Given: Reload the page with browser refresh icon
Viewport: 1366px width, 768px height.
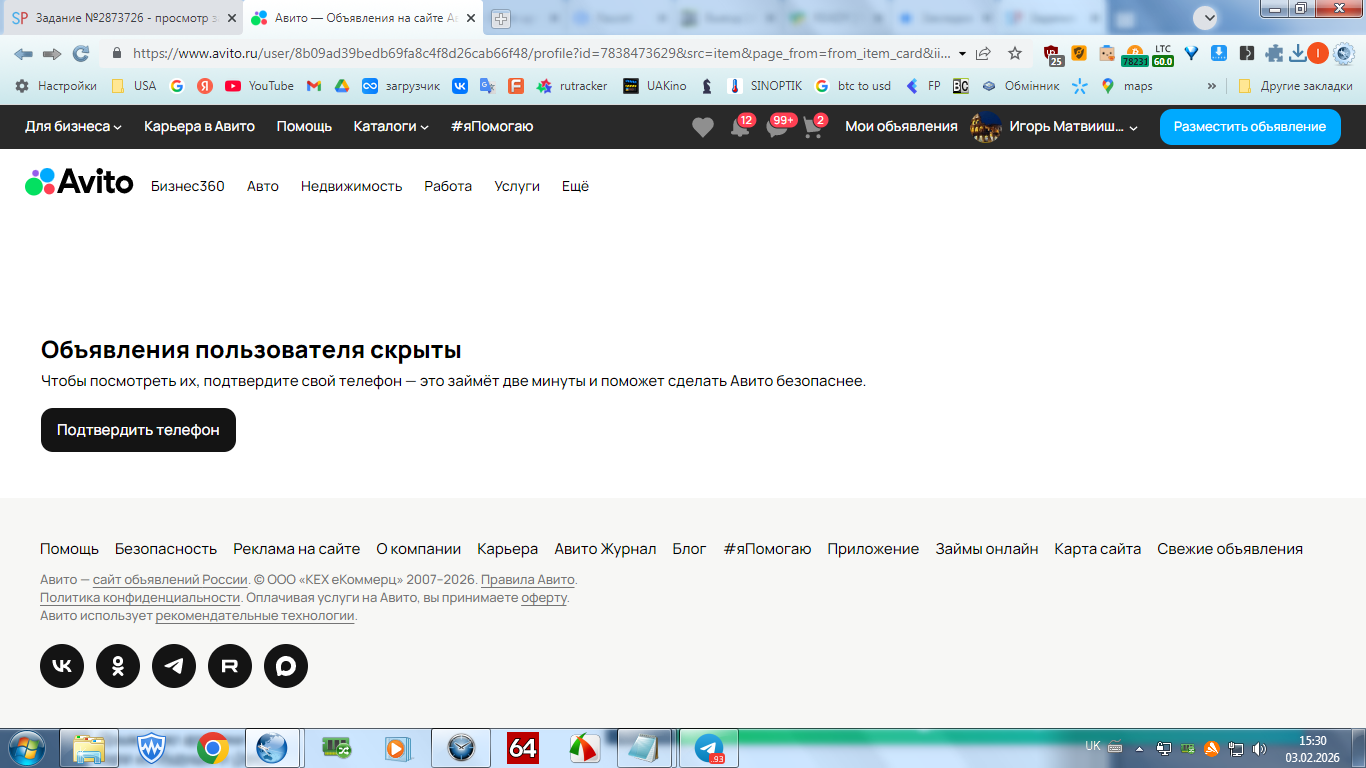Looking at the screenshot, I should click(x=81, y=53).
